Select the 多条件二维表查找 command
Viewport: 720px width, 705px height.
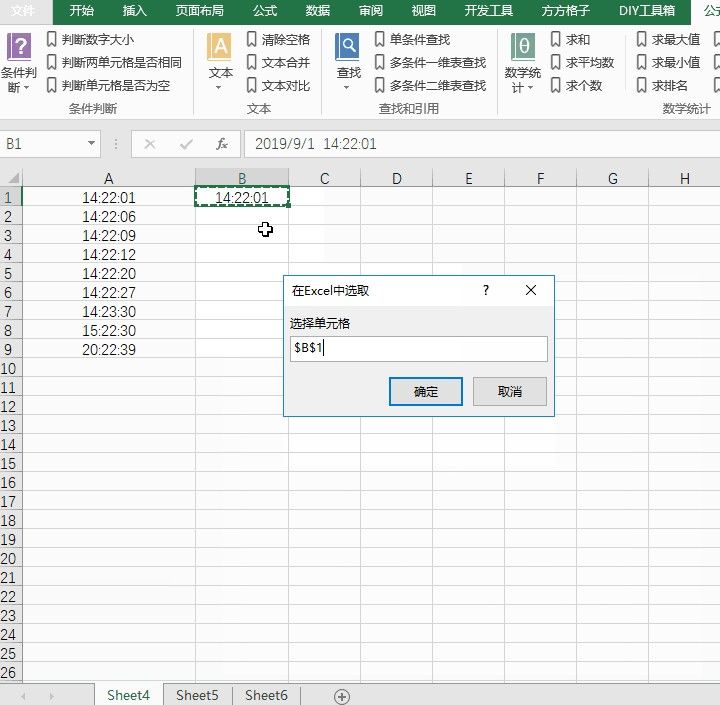tap(430, 85)
